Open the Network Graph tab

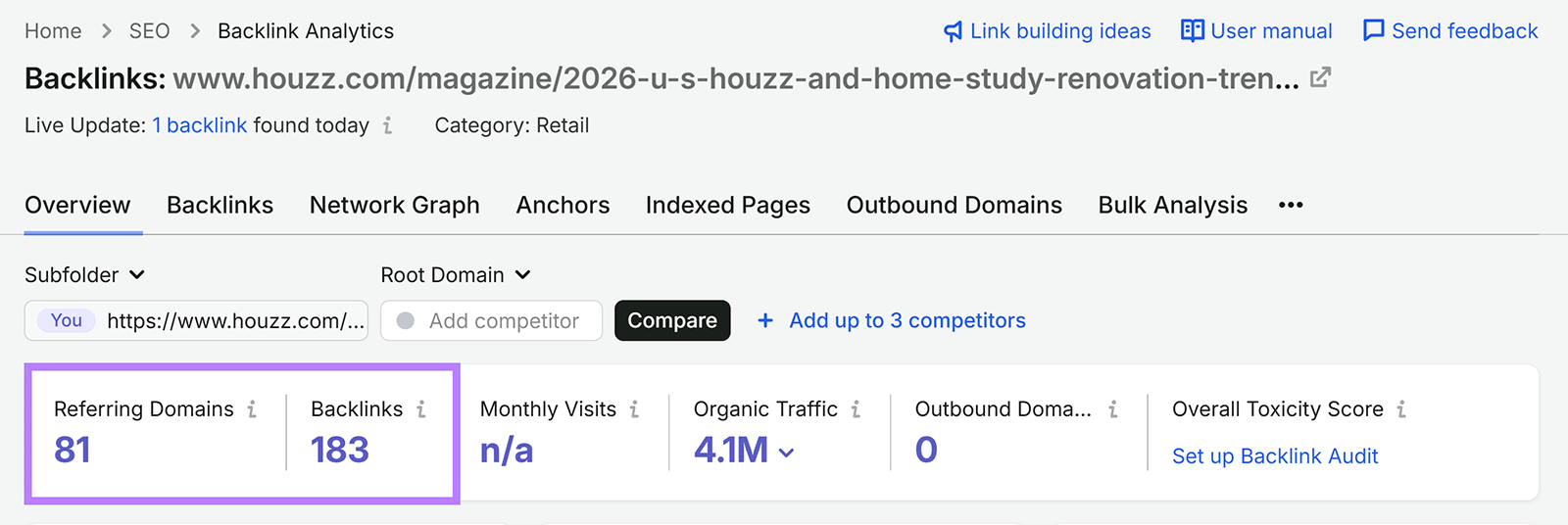(x=395, y=205)
